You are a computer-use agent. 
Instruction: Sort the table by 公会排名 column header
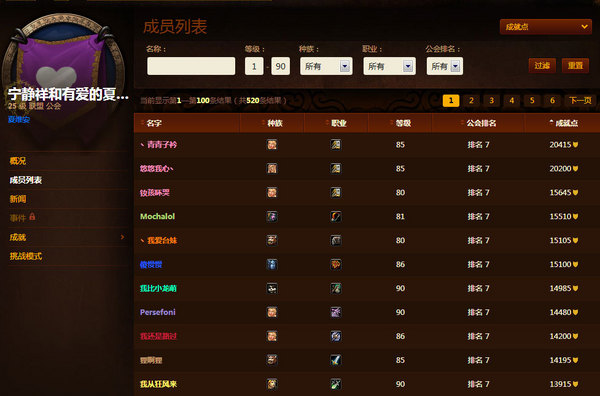[x=478, y=123]
